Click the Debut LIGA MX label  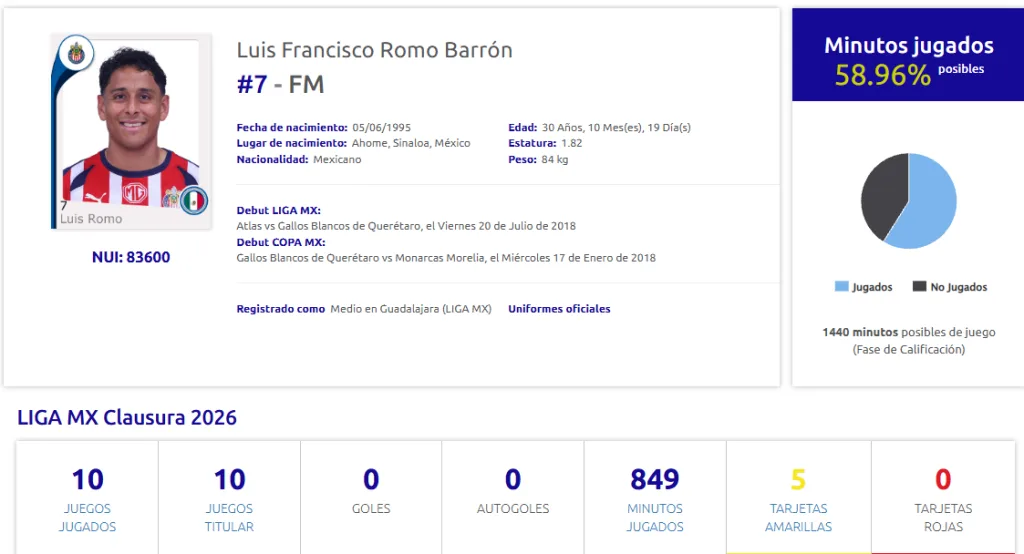tap(278, 211)
